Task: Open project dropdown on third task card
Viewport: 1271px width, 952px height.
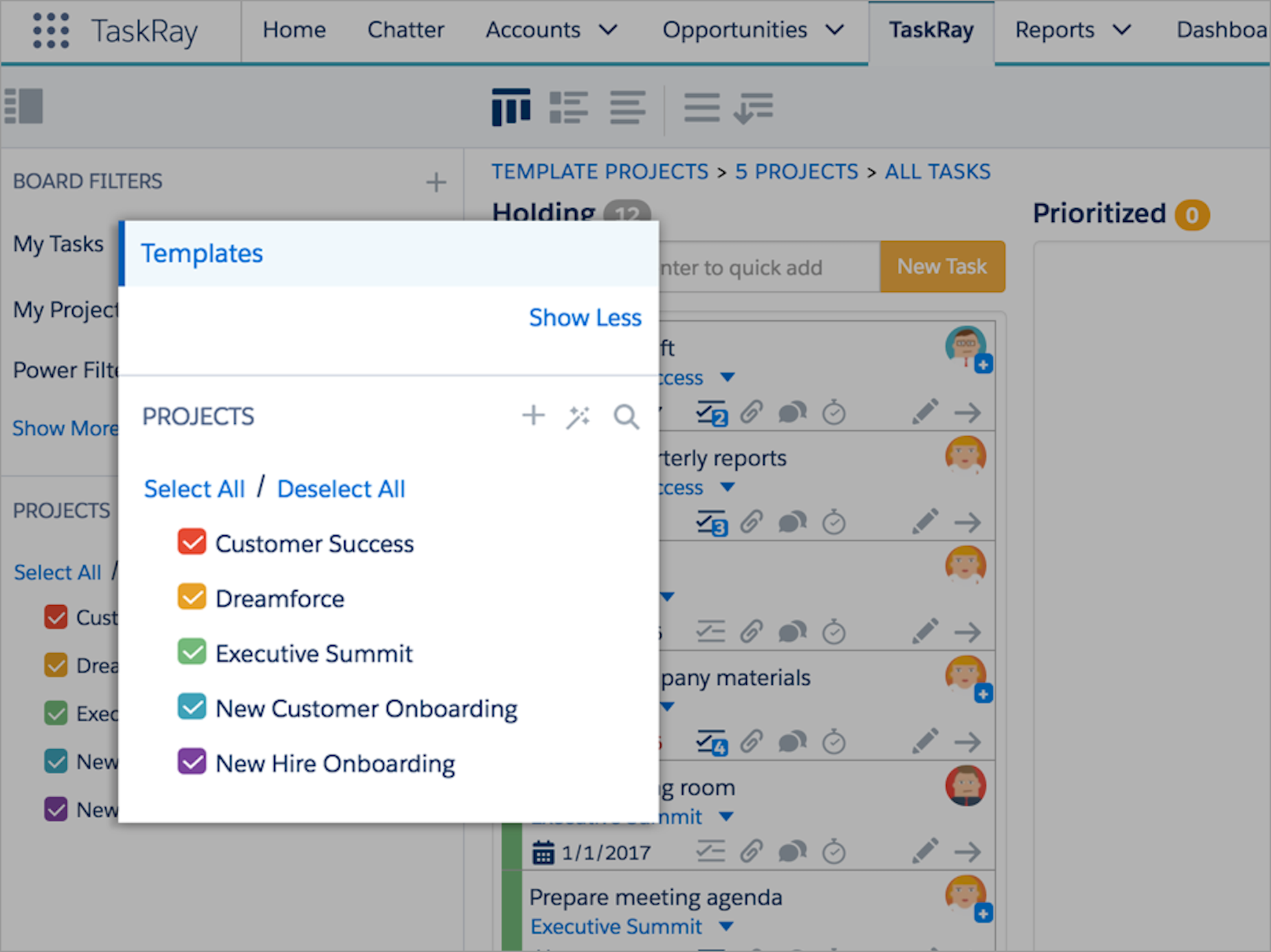Action: coord(668,596)
